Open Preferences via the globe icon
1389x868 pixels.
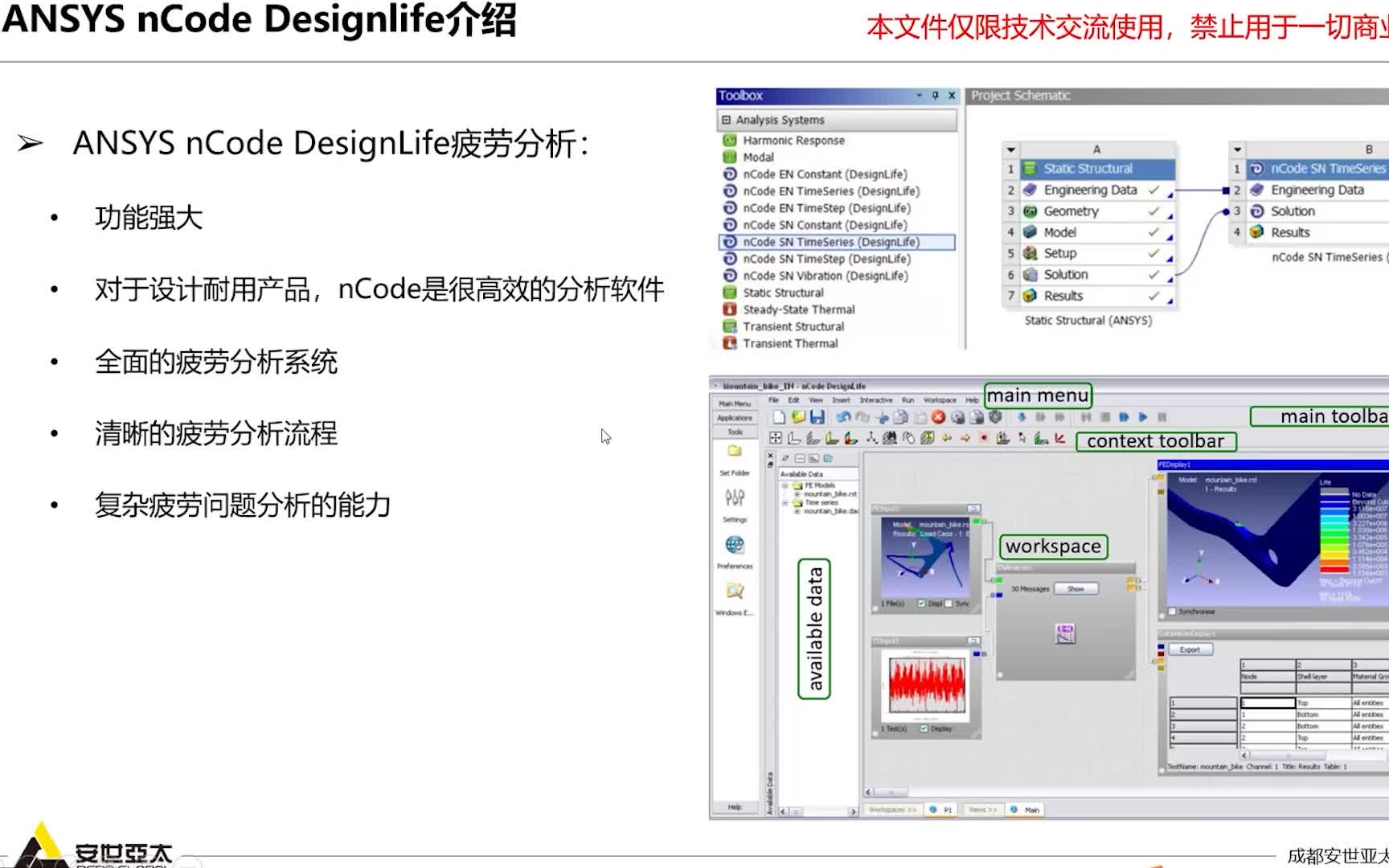tap(735, 544)
